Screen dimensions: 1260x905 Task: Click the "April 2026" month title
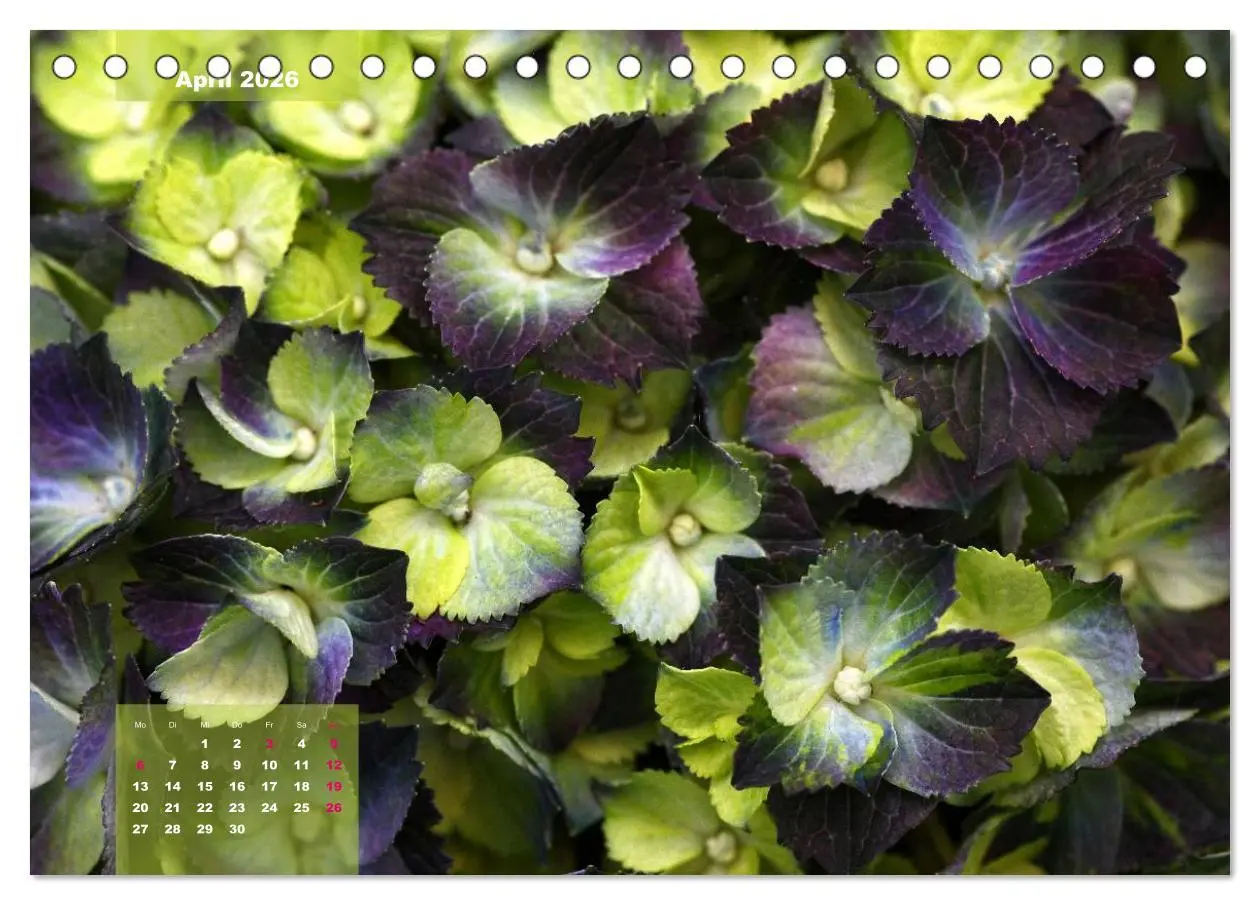(x=237, y=80)
